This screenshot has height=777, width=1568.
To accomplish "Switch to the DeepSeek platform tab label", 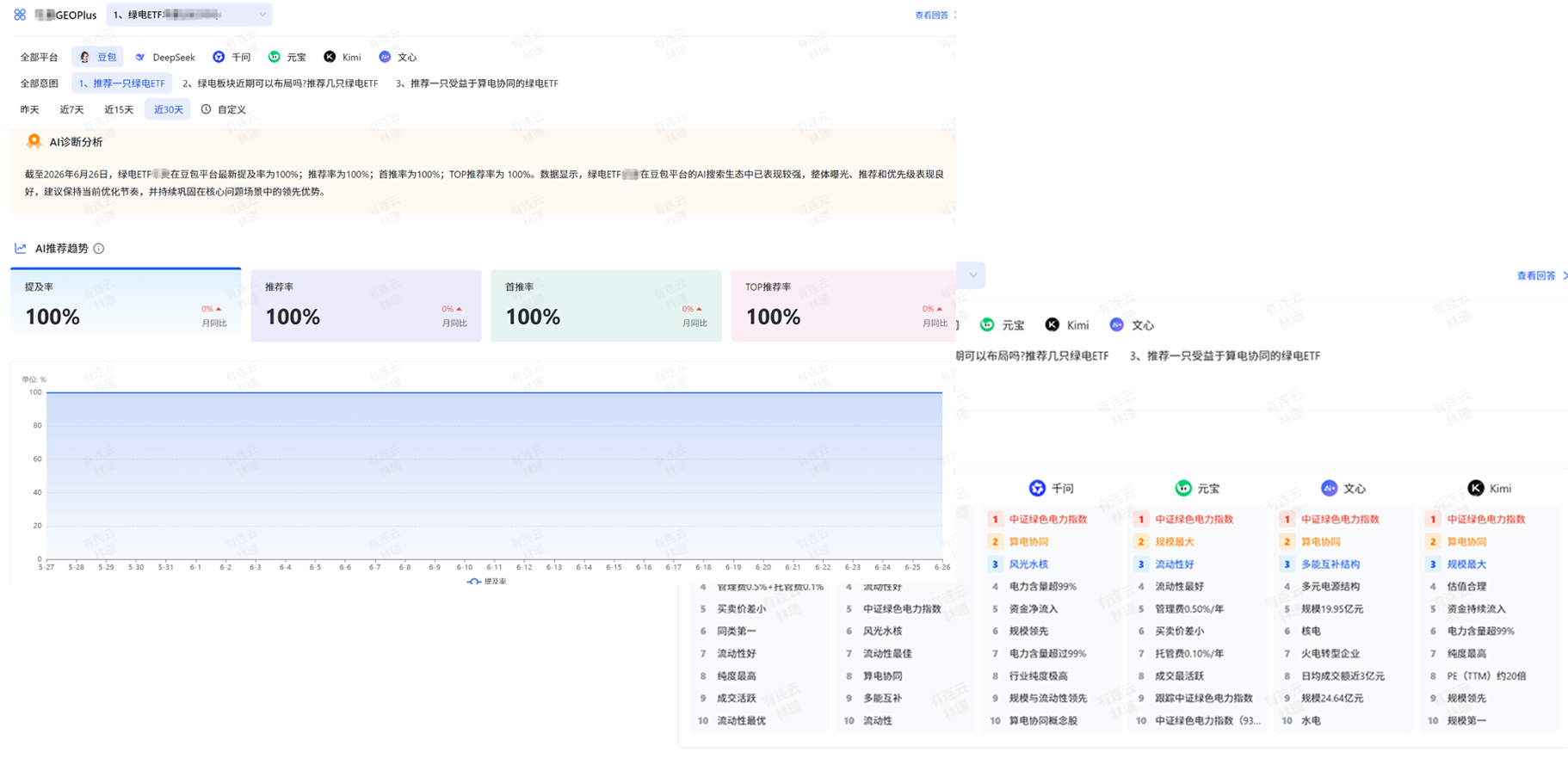I will 173,57.
